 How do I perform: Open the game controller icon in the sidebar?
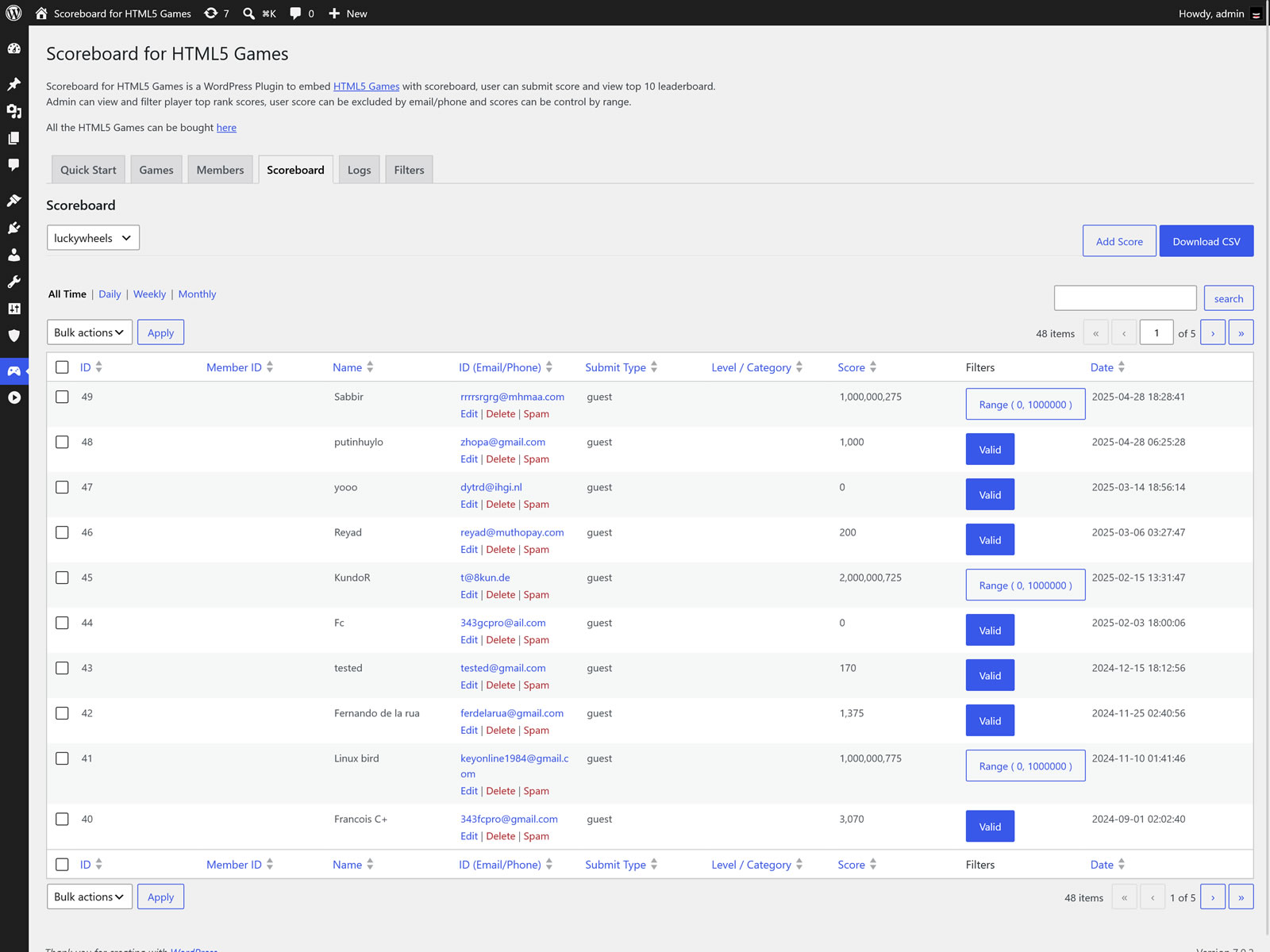(x=14, y=370)
